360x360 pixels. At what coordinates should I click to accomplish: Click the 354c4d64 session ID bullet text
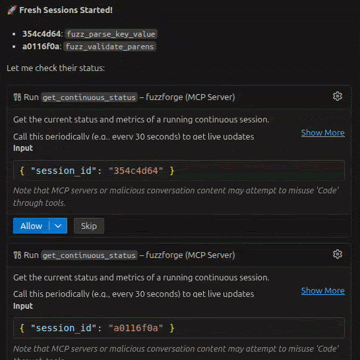[42, 34]
